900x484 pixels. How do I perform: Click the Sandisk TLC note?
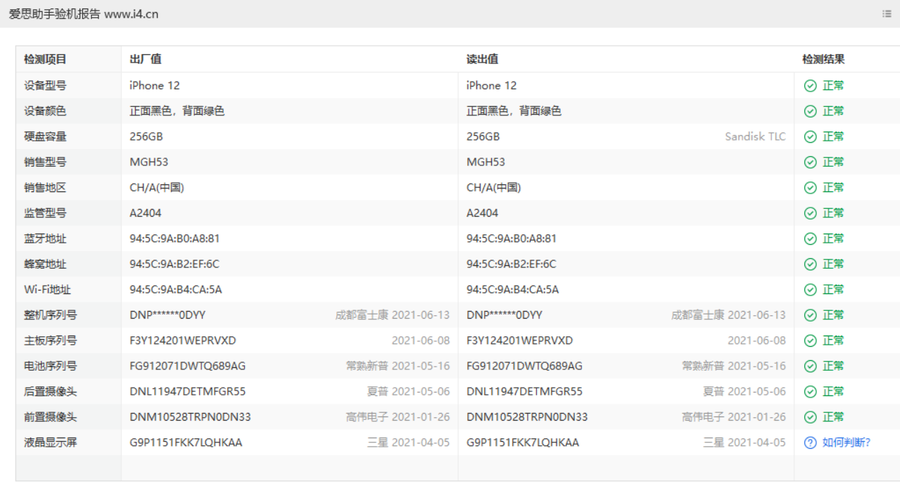[755, 137]
